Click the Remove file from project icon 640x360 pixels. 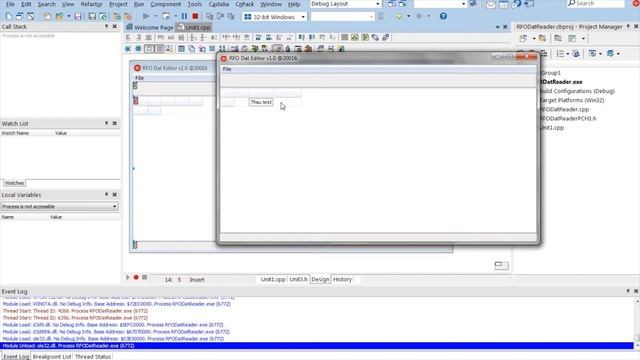pos(128,17)
